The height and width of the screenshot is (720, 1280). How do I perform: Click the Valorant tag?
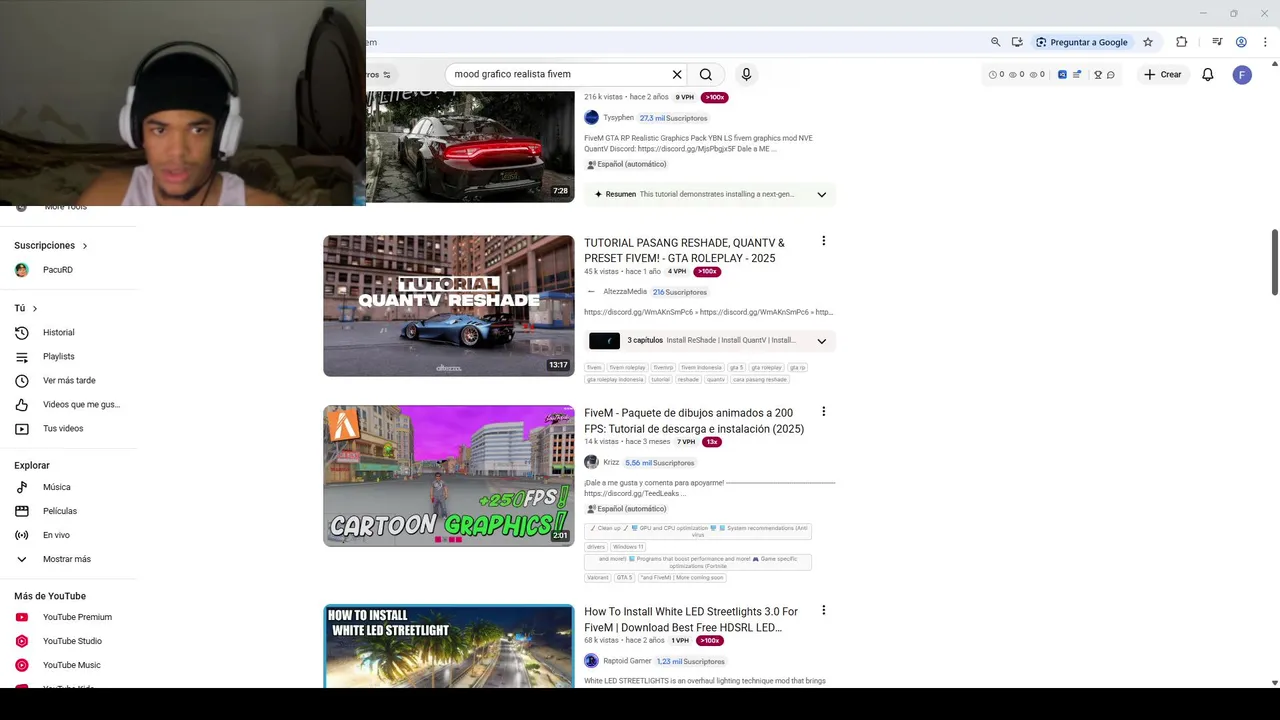(x=597, y=577)
